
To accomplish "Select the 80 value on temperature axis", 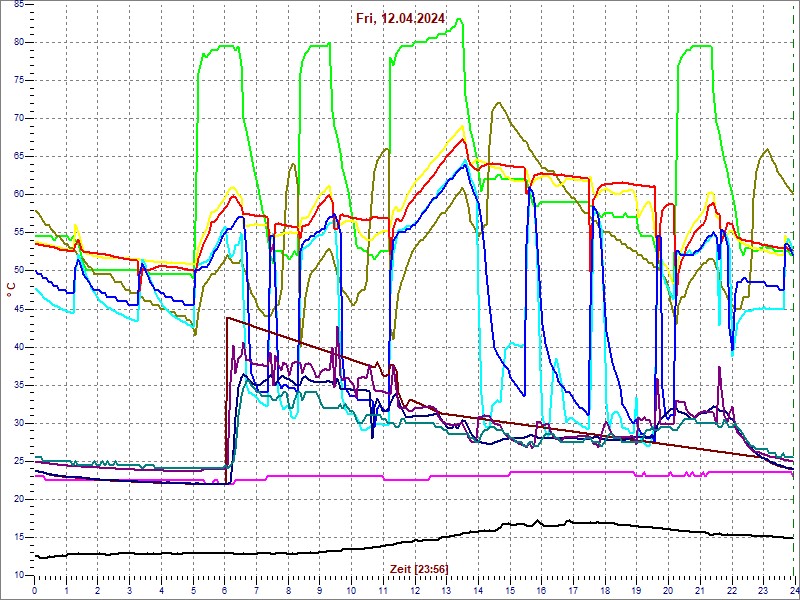I will [19, 43].
